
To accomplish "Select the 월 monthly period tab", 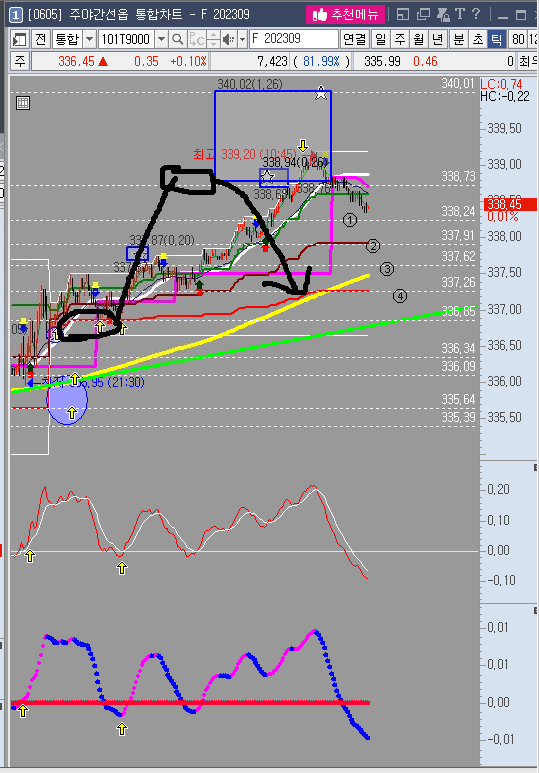I will pos(419,39).
